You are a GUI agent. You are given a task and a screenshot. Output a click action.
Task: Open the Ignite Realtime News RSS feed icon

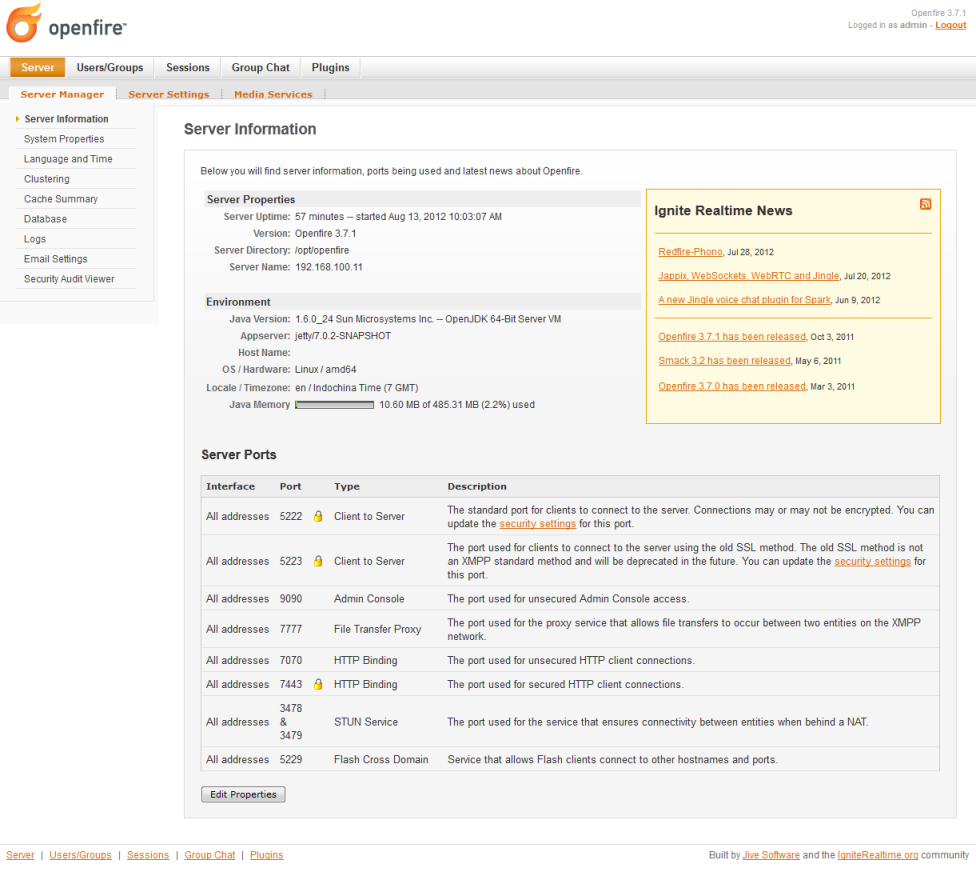[x=925, y=204]
